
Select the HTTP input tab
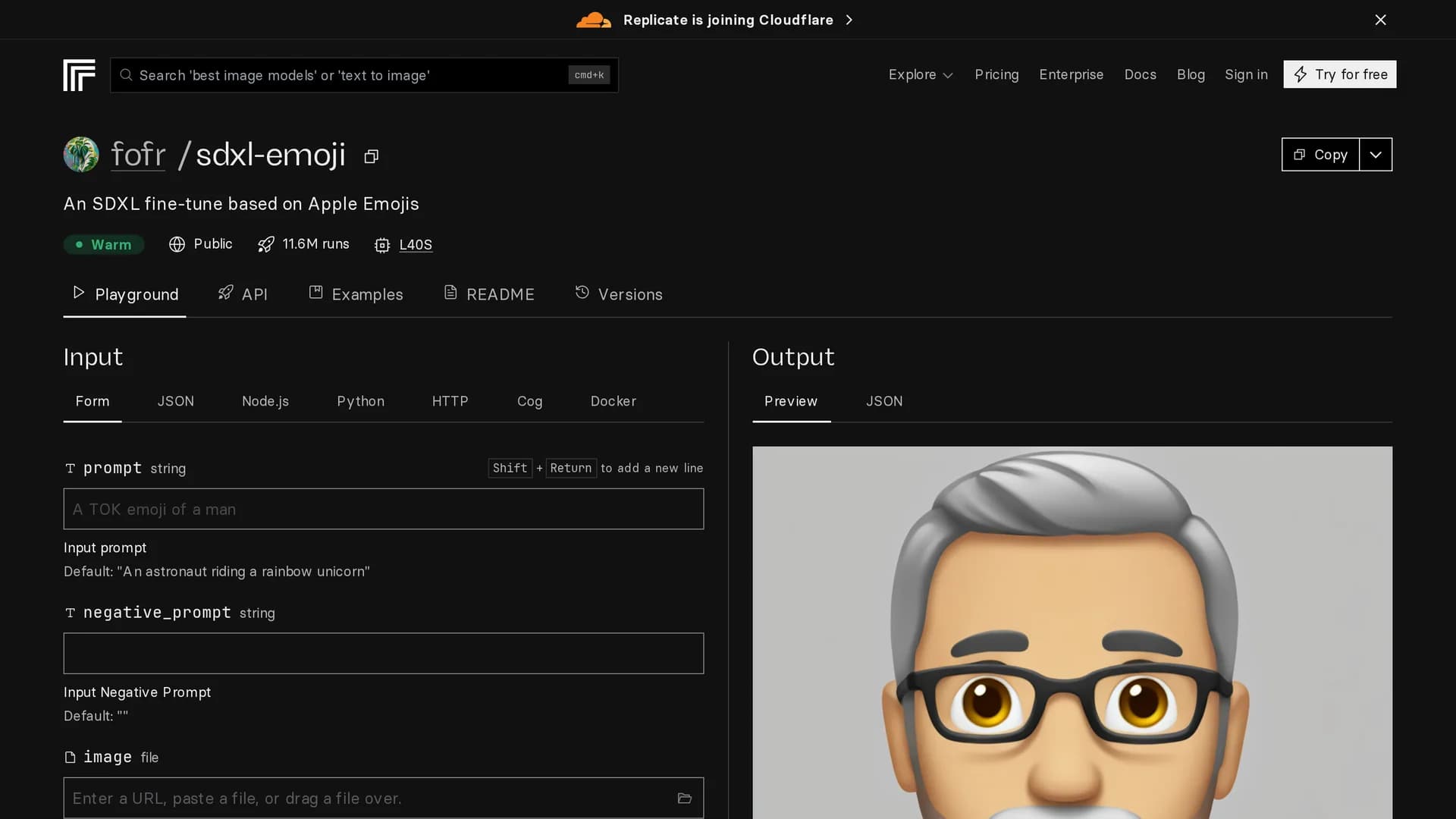[x=450, y=401]
